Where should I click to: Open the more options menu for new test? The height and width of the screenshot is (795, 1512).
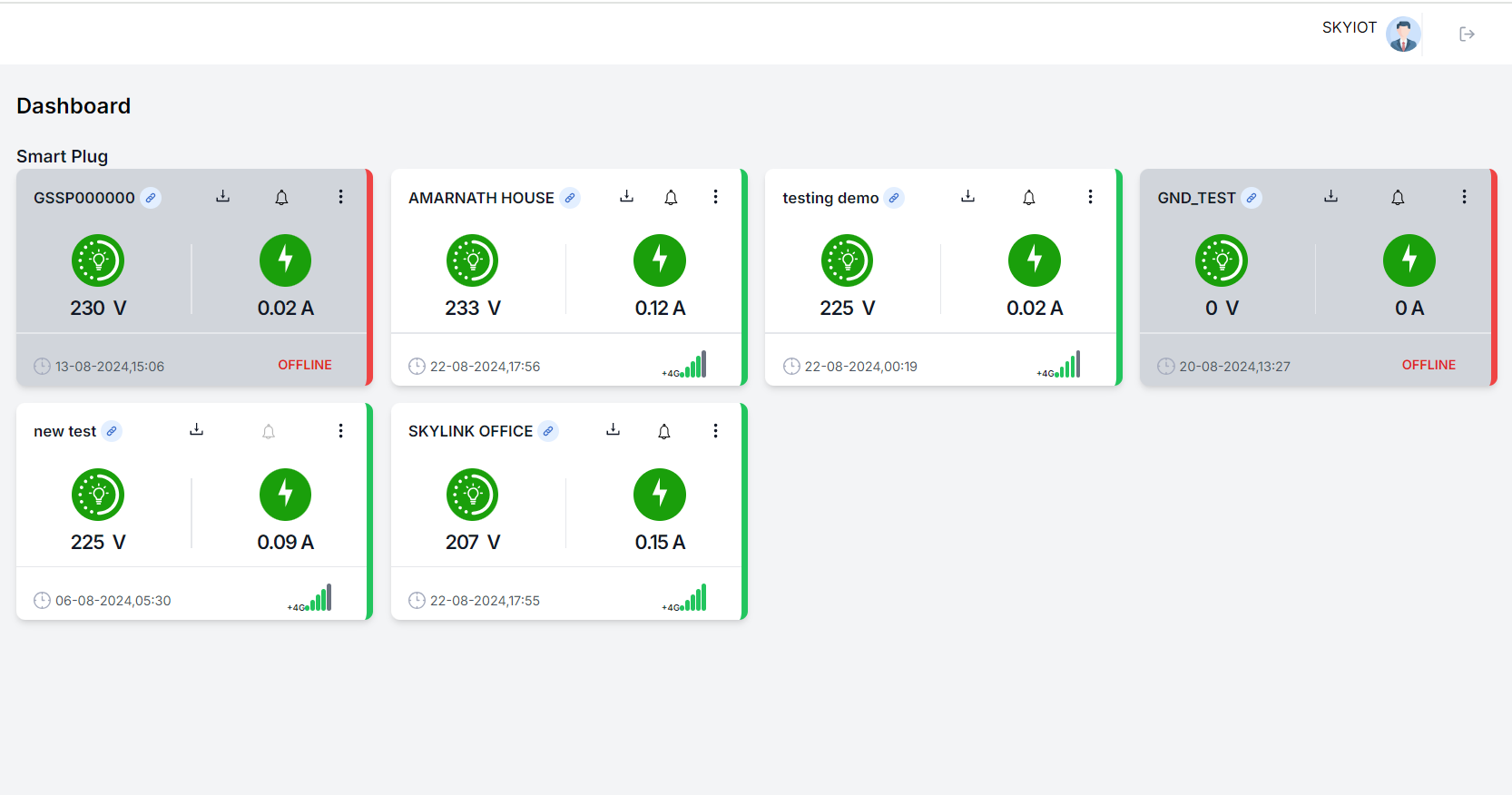click(x=340, y=431)
